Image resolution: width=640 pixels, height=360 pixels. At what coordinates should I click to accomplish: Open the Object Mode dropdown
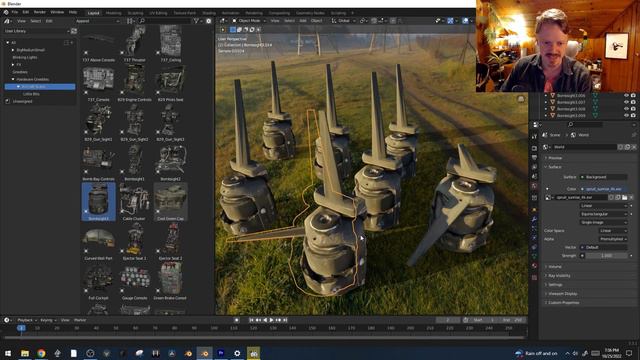coord(249,21)
